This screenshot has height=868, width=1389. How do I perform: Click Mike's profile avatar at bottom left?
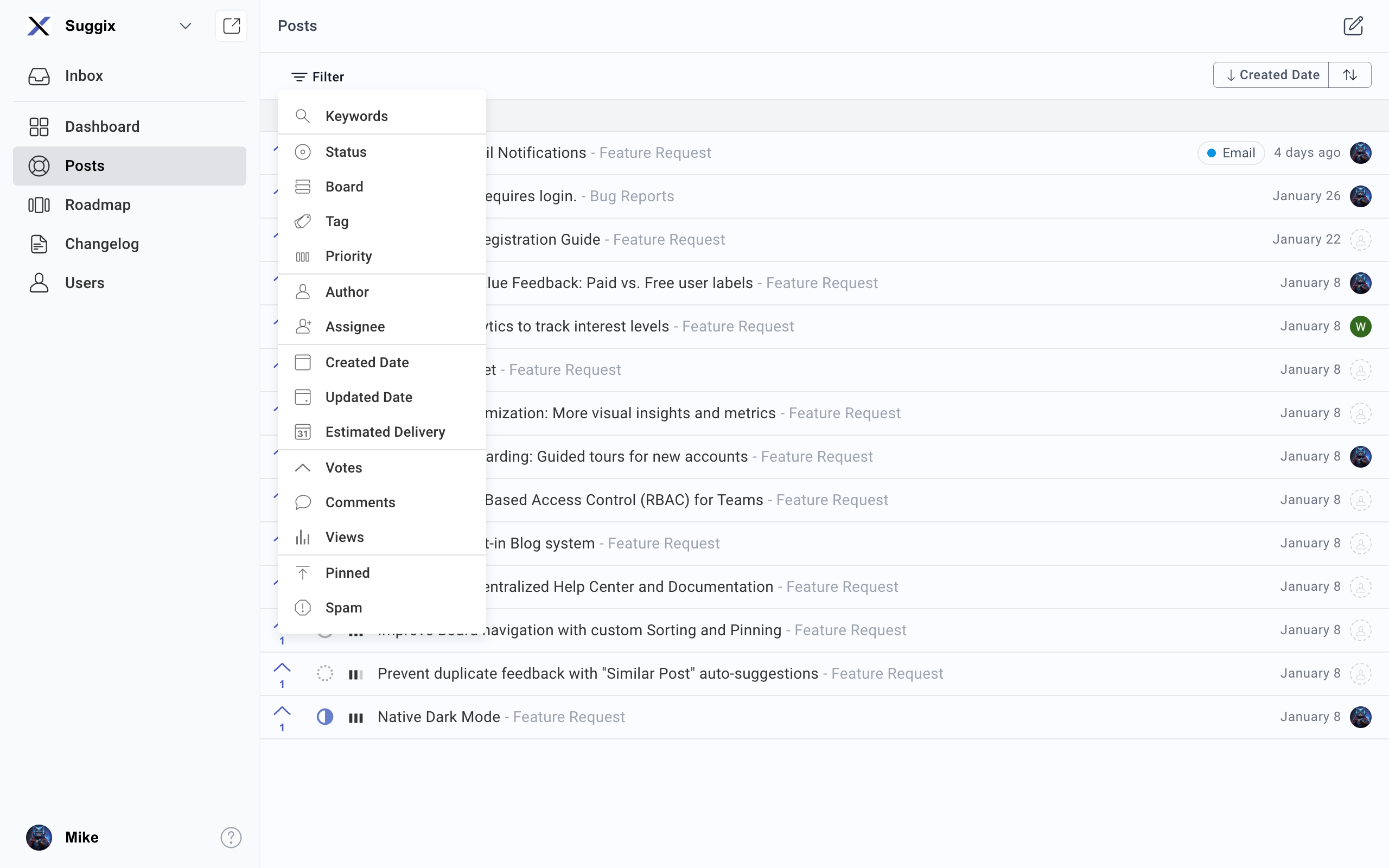tap(39, 837)
